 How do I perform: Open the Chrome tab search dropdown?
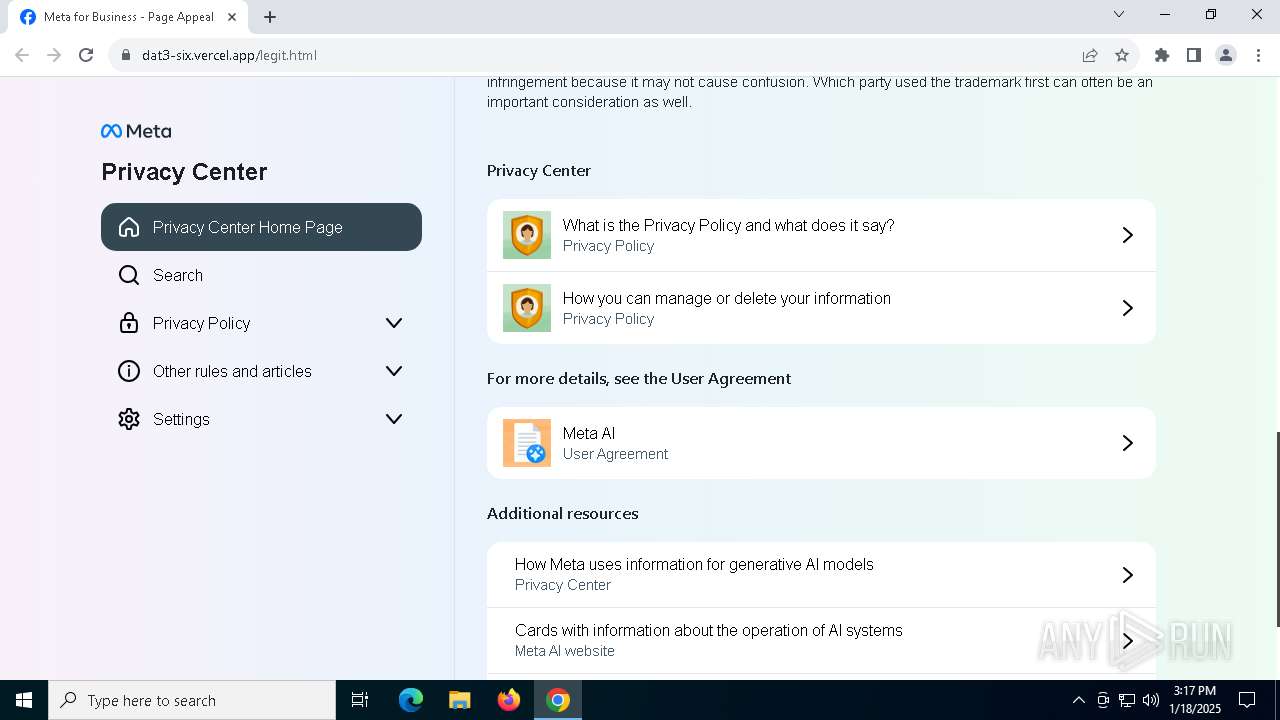pos(1119,15)
